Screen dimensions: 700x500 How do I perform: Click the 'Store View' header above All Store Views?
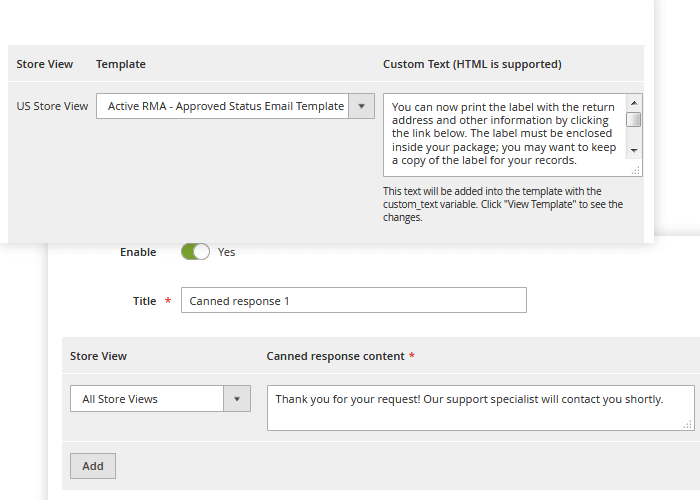coord(98,356)
